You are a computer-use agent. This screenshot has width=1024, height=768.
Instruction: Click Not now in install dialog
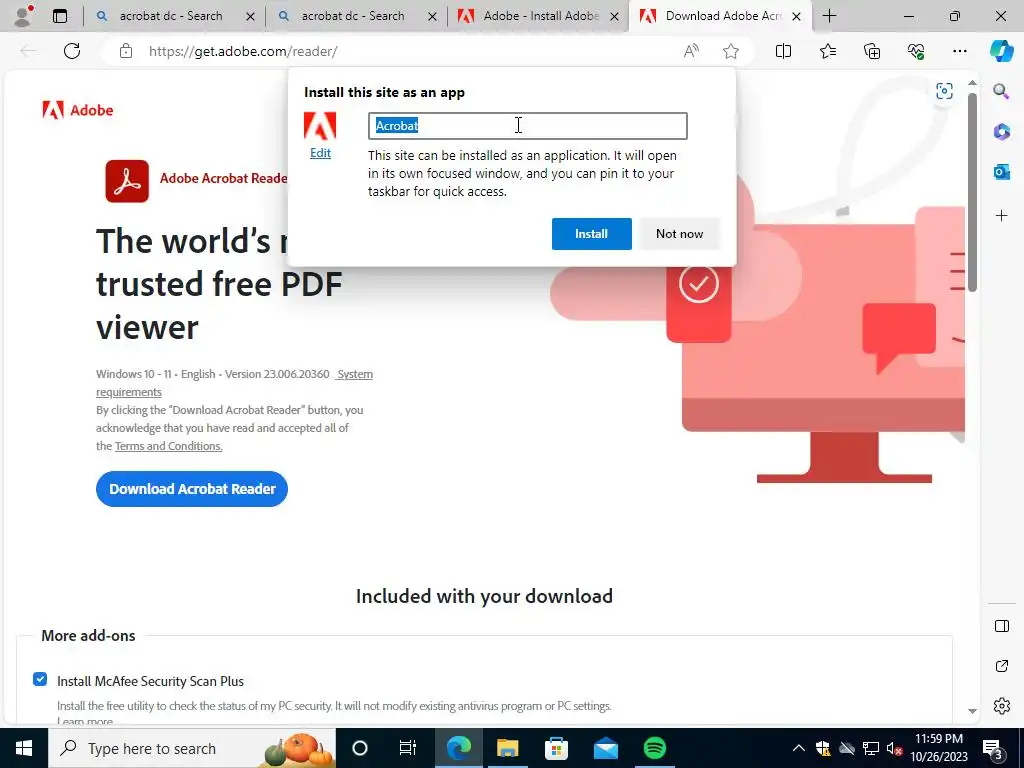(x=679, y=234)
